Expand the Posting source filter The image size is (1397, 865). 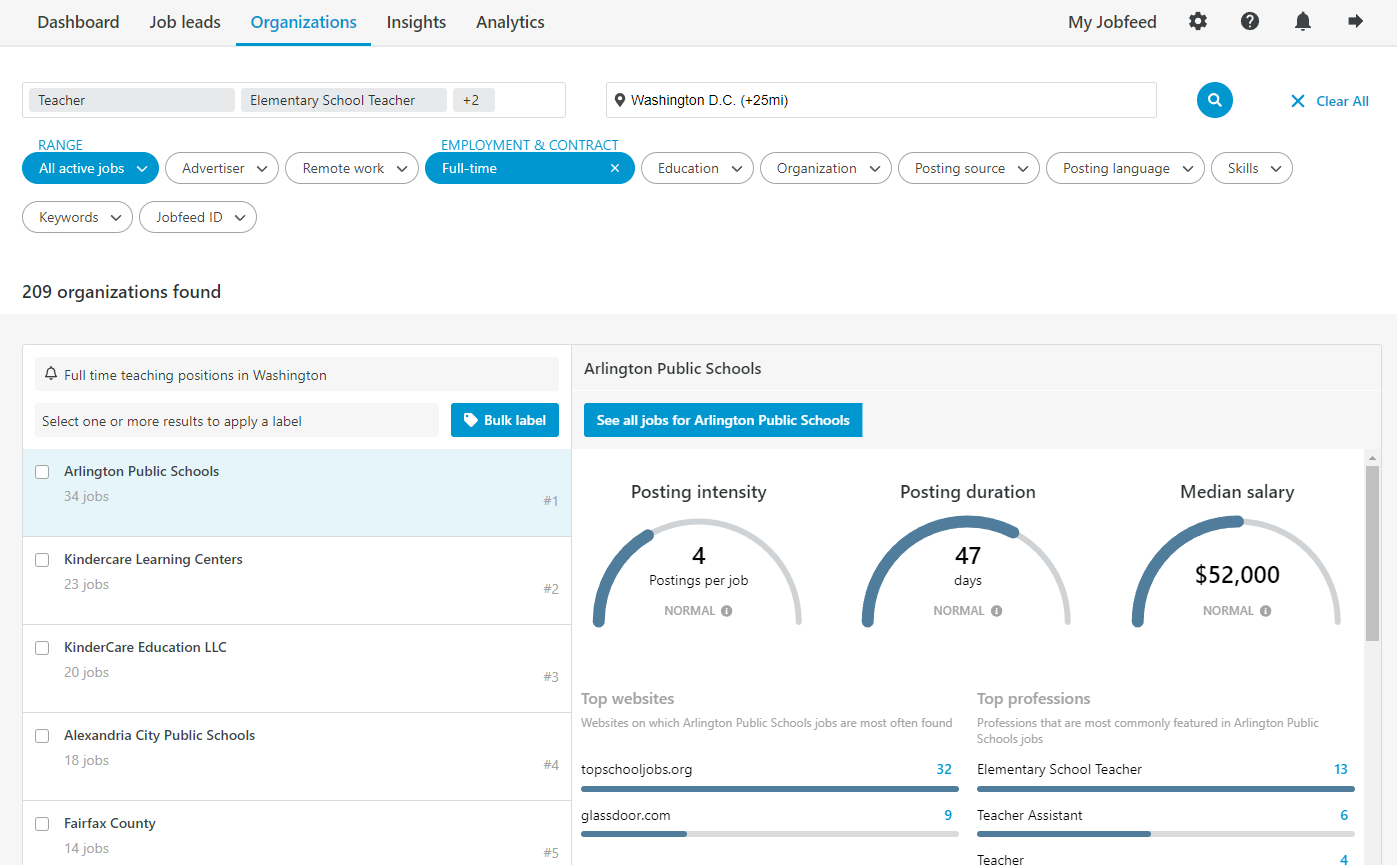tap(969, 168)
